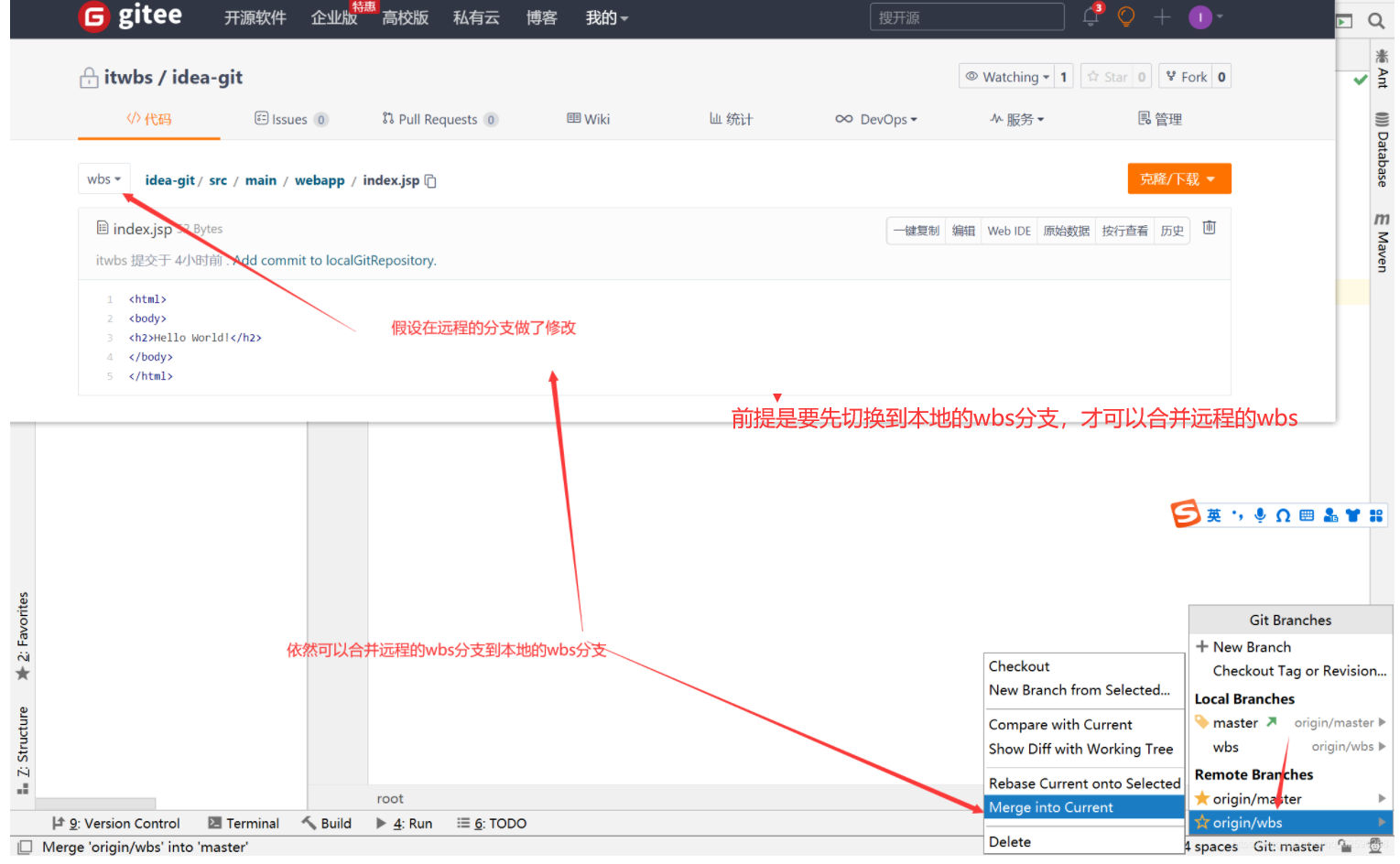Click the star icon beside origin/master
1400x864 pixels.
click(x=1202, y=798)
